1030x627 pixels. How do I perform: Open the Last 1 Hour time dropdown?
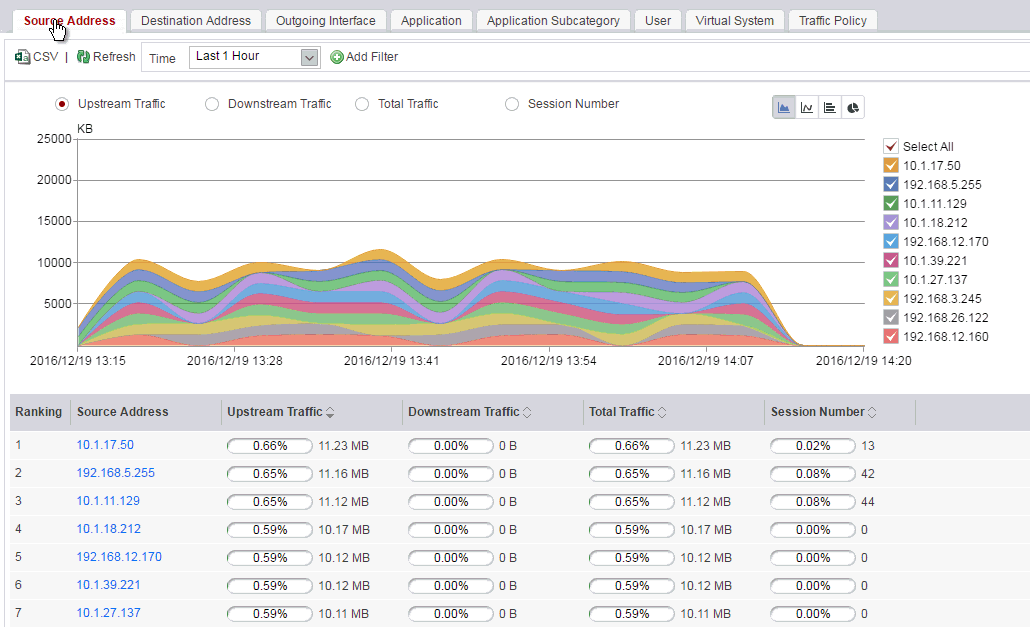coord(254,57)
